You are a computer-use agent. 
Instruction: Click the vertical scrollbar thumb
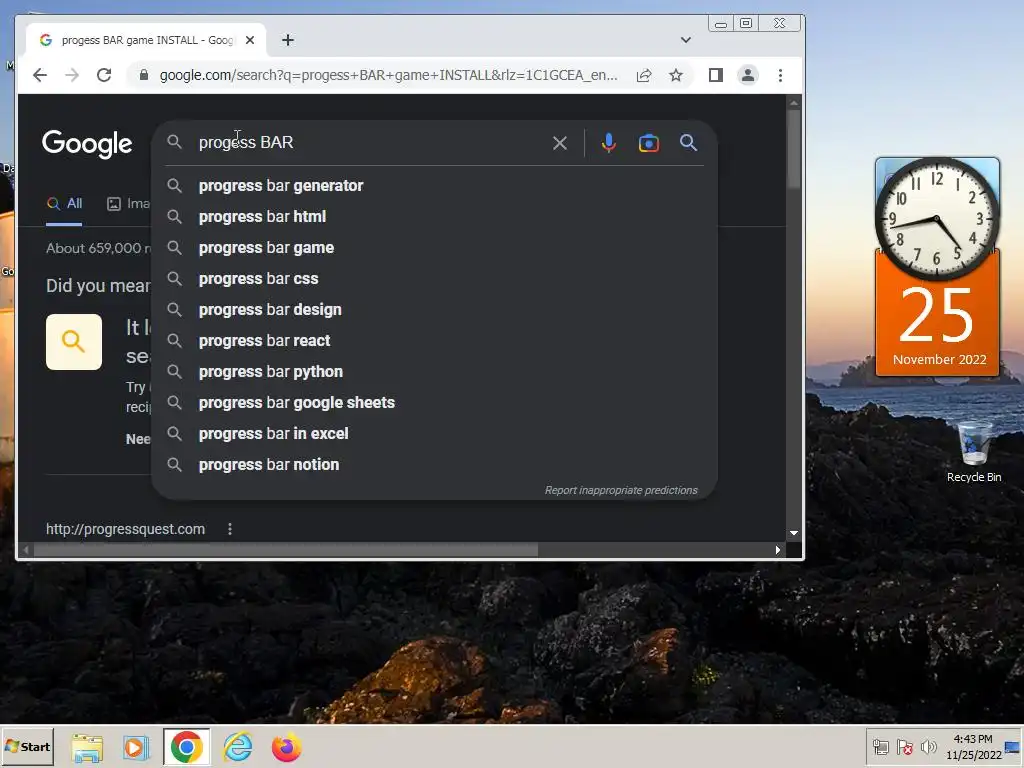click(x=794, y=149)
